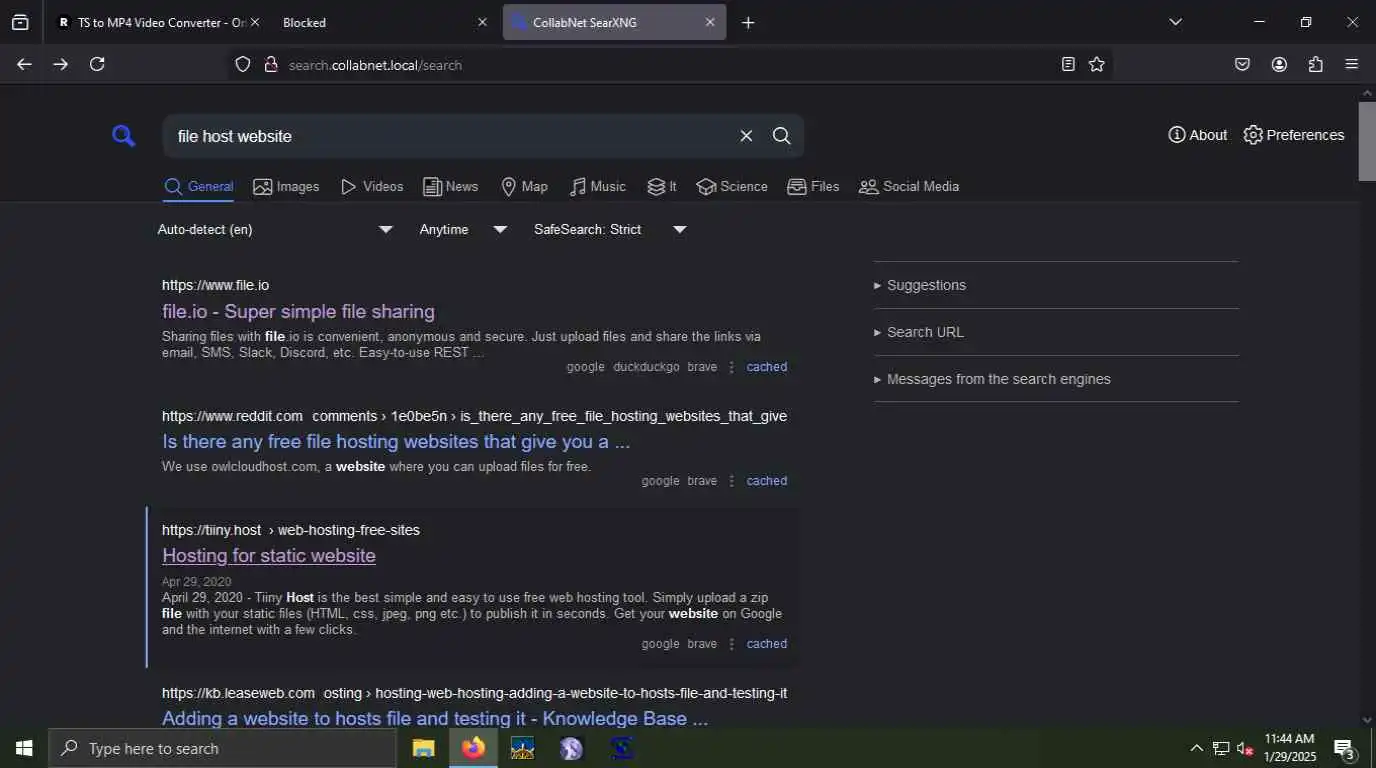Show hidden system tray icons
Screen dimensions: 1376x768
point(1196,748)
